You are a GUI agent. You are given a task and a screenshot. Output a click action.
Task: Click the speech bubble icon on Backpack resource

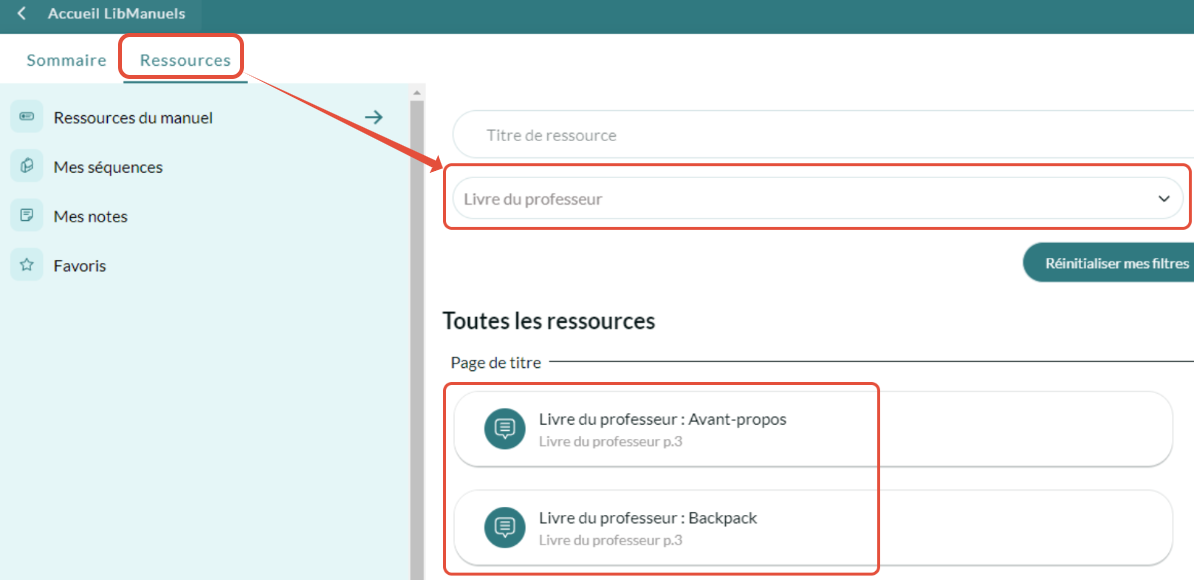pyautogui.click(x=505, y=528)
